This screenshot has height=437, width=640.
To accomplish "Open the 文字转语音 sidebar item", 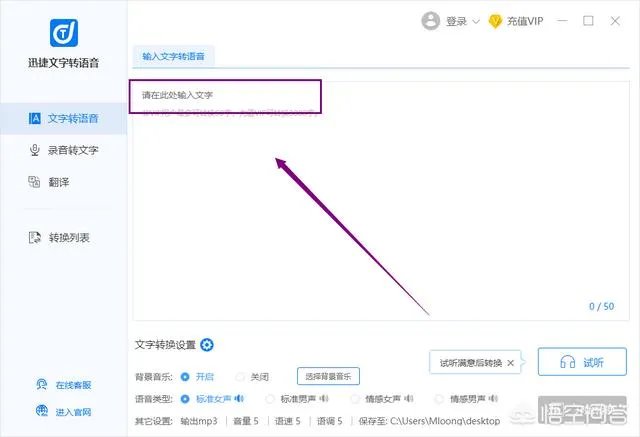I will coord(64,118).
